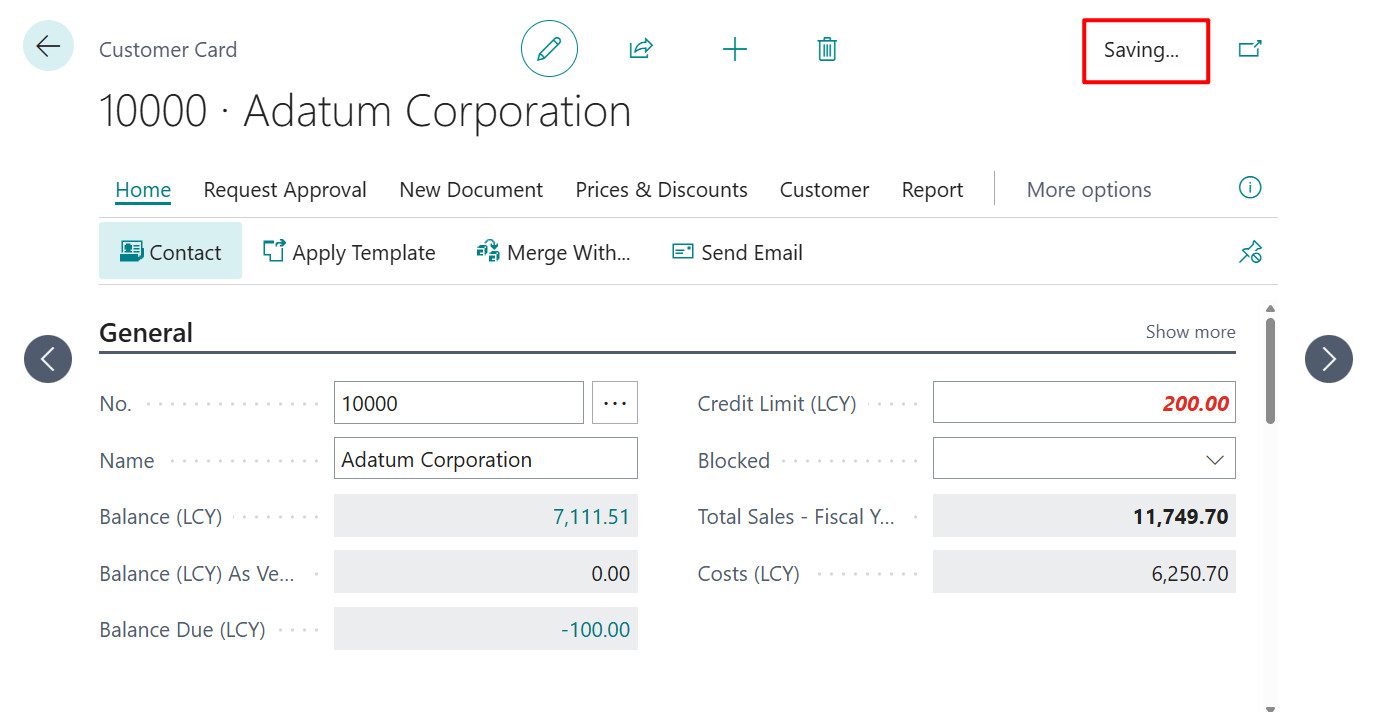
Task: Click Apply Template
Action: (x=349, y=252)
